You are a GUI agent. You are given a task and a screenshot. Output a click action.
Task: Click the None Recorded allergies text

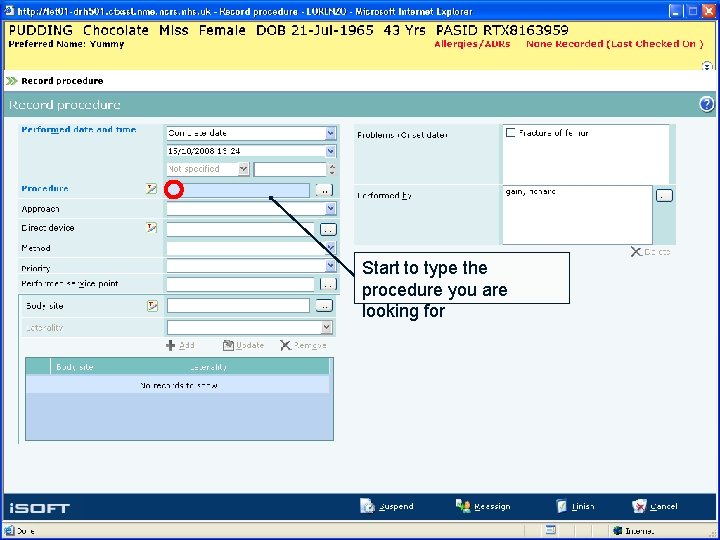615,44
